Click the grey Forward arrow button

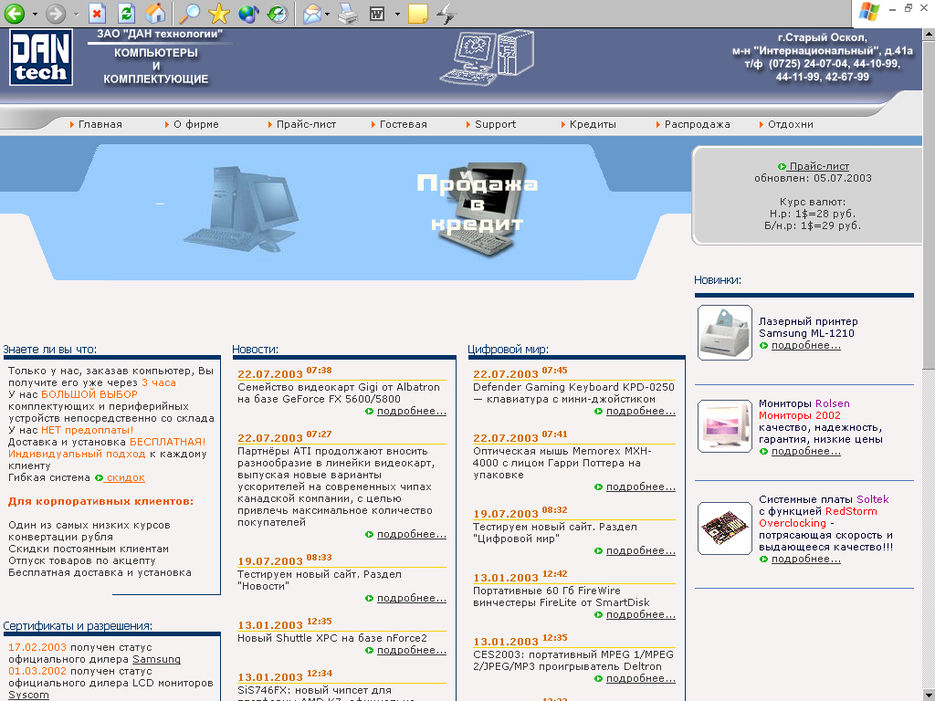tap(55, 13)
